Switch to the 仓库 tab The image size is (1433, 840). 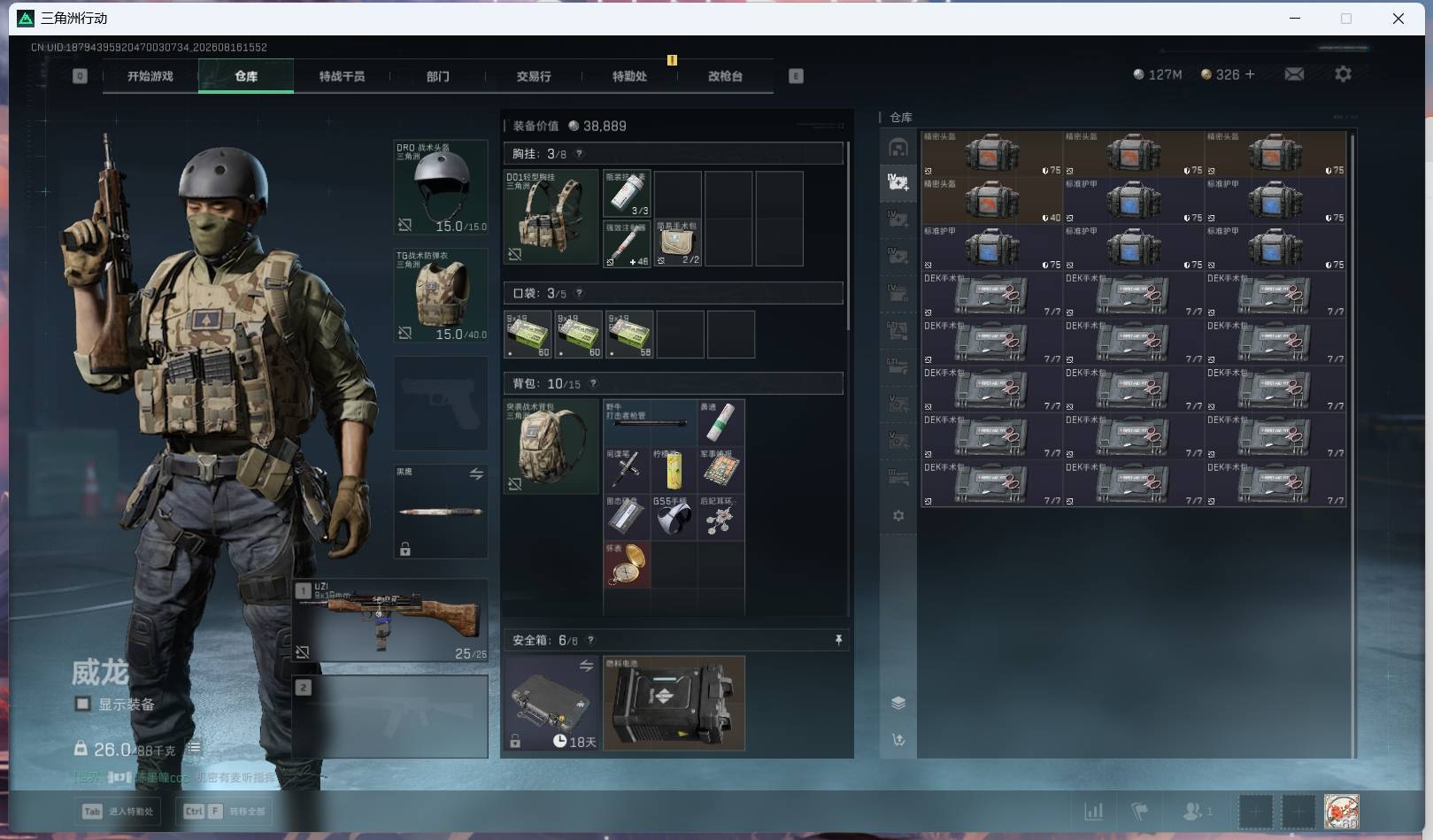(246, 76)
